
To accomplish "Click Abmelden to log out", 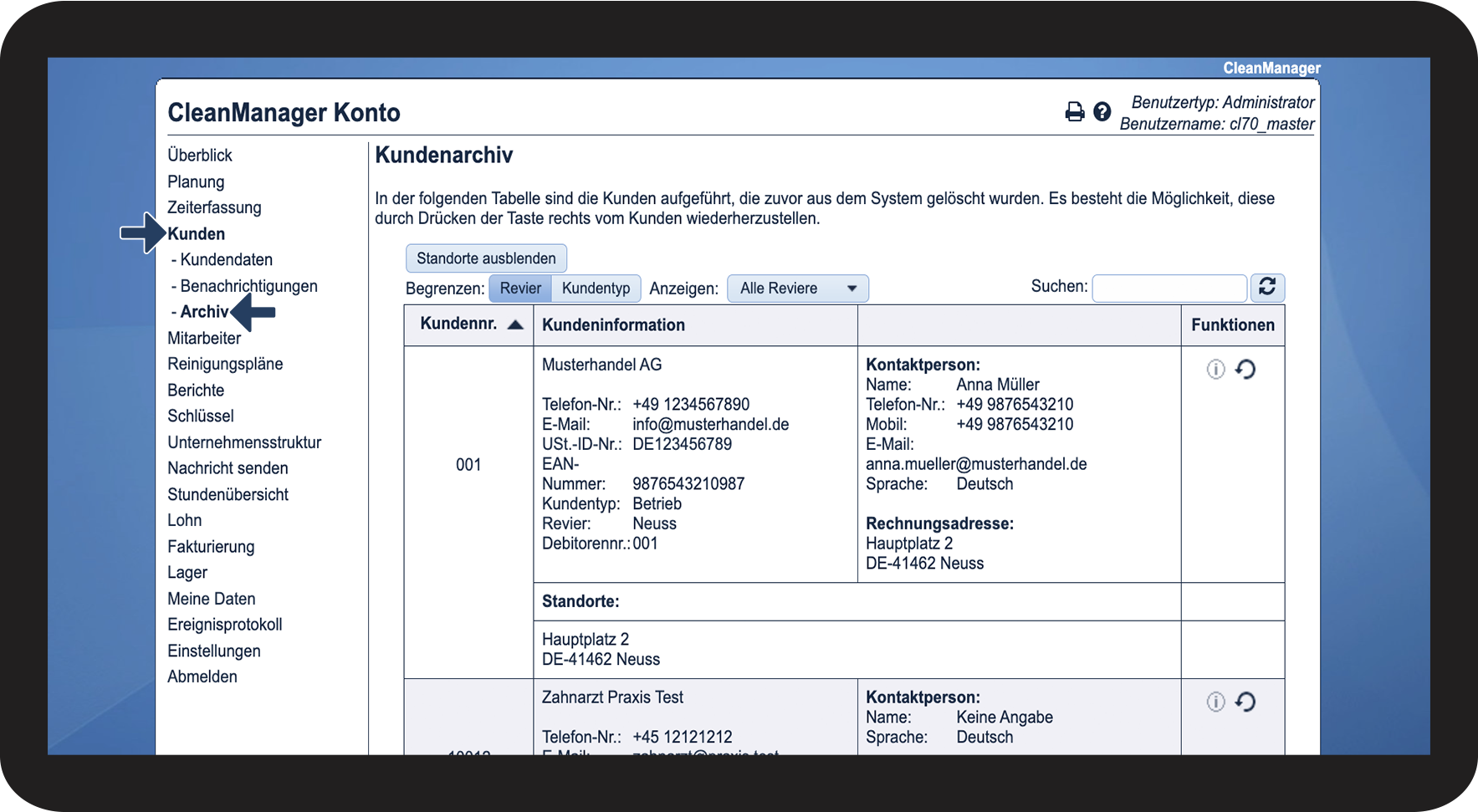I will (202, 677).
